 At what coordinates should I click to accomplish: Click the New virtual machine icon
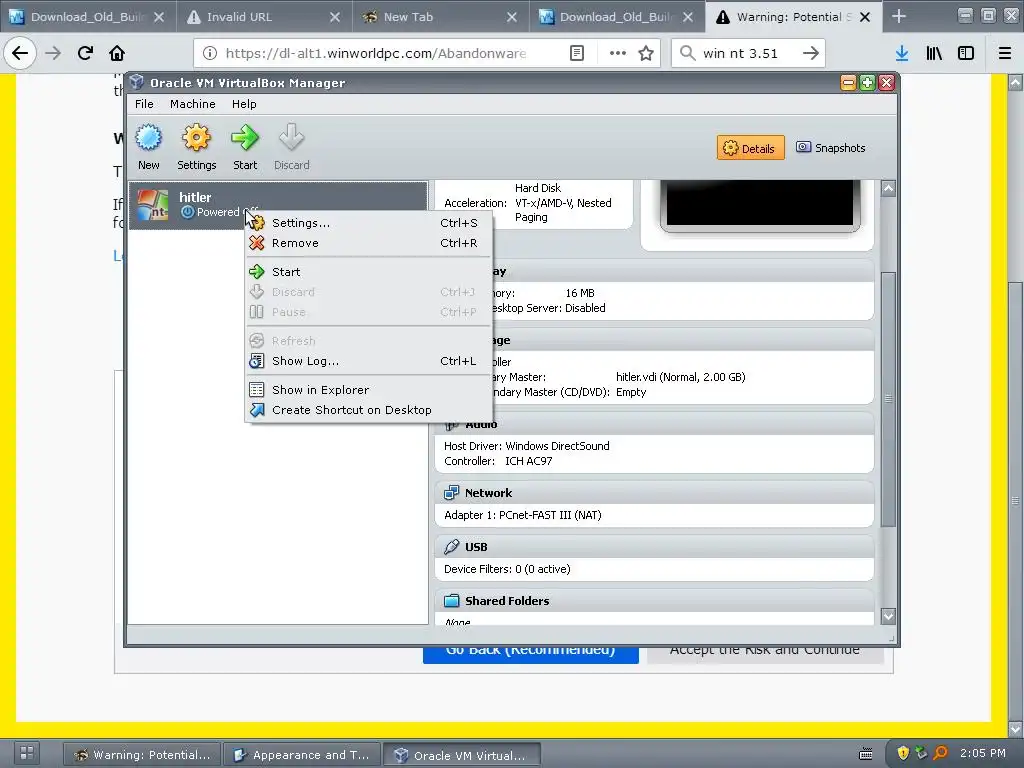[x=148, y=138]
